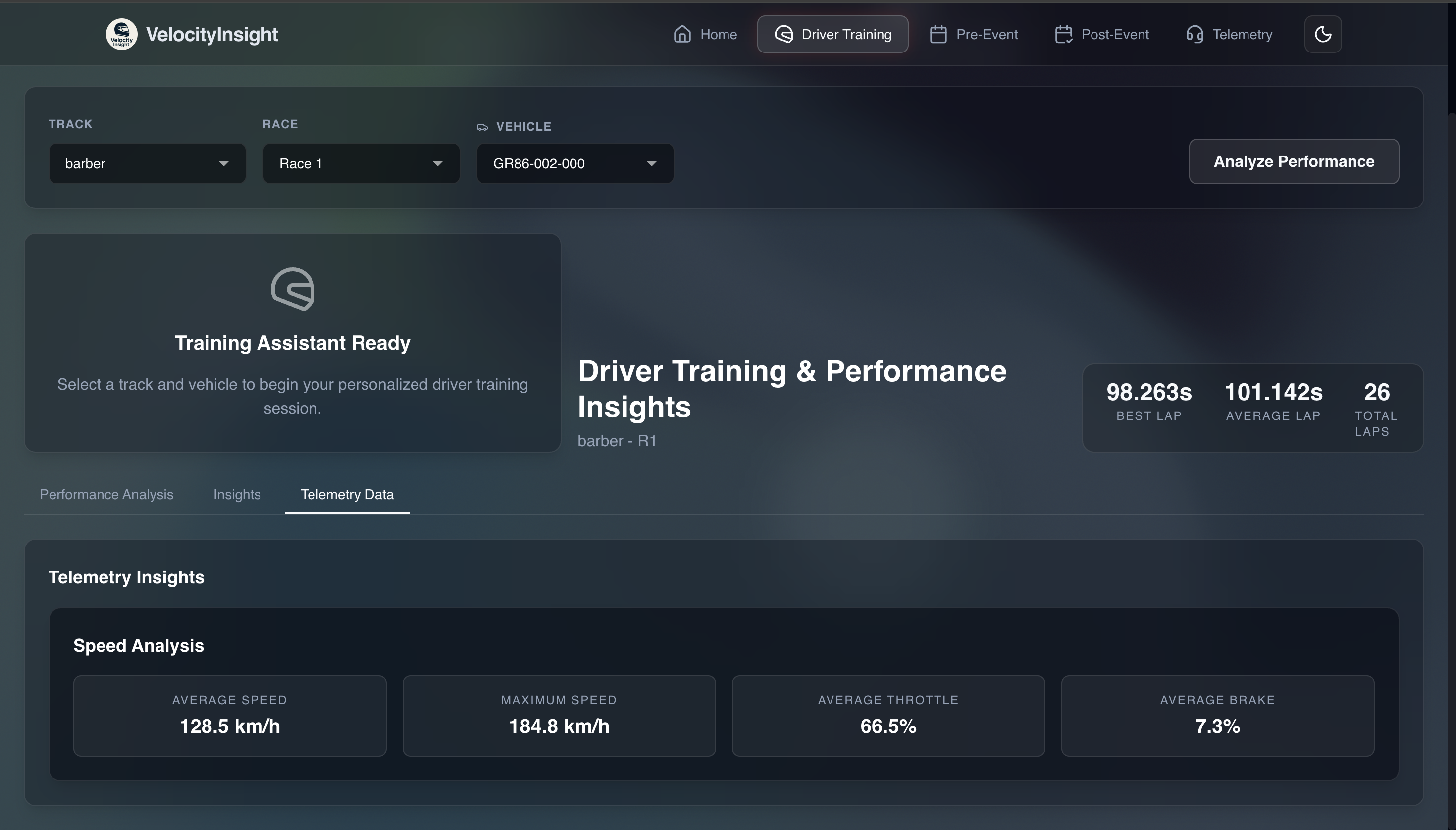Viewport: 1456px width, 830px height.
Task: Click the small car icon beside VEHICLE
Action: (482, 127)
